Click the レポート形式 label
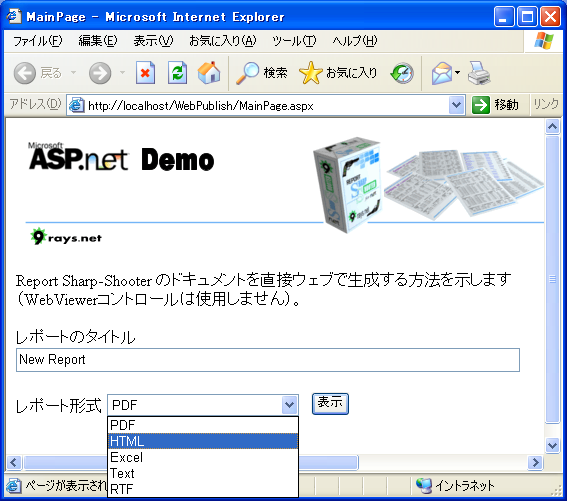This screenshot has height=501, width=567. (x=58, y=405)
